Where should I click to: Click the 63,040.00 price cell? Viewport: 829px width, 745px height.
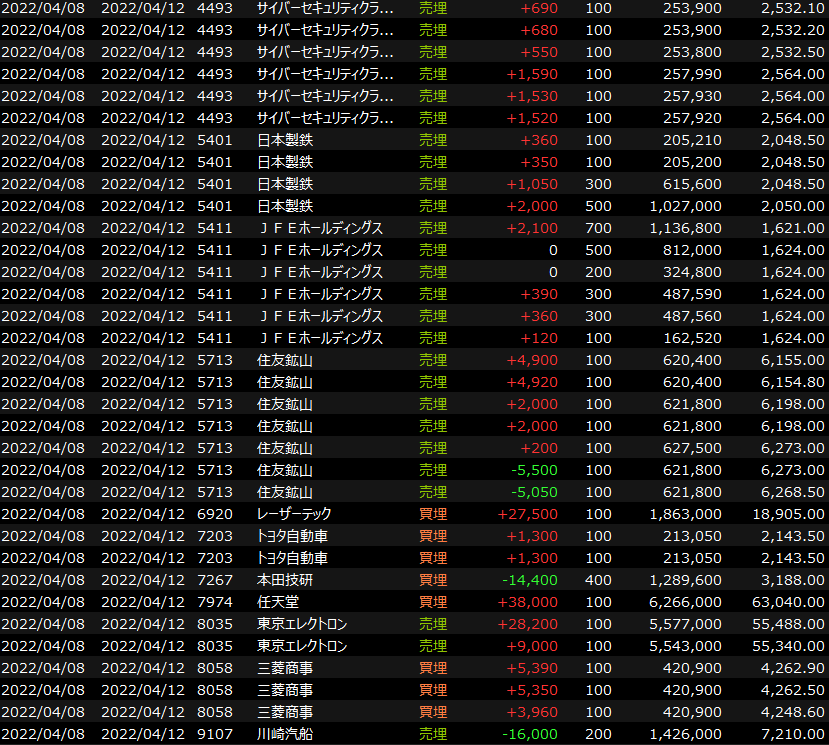tap(788, 602)
